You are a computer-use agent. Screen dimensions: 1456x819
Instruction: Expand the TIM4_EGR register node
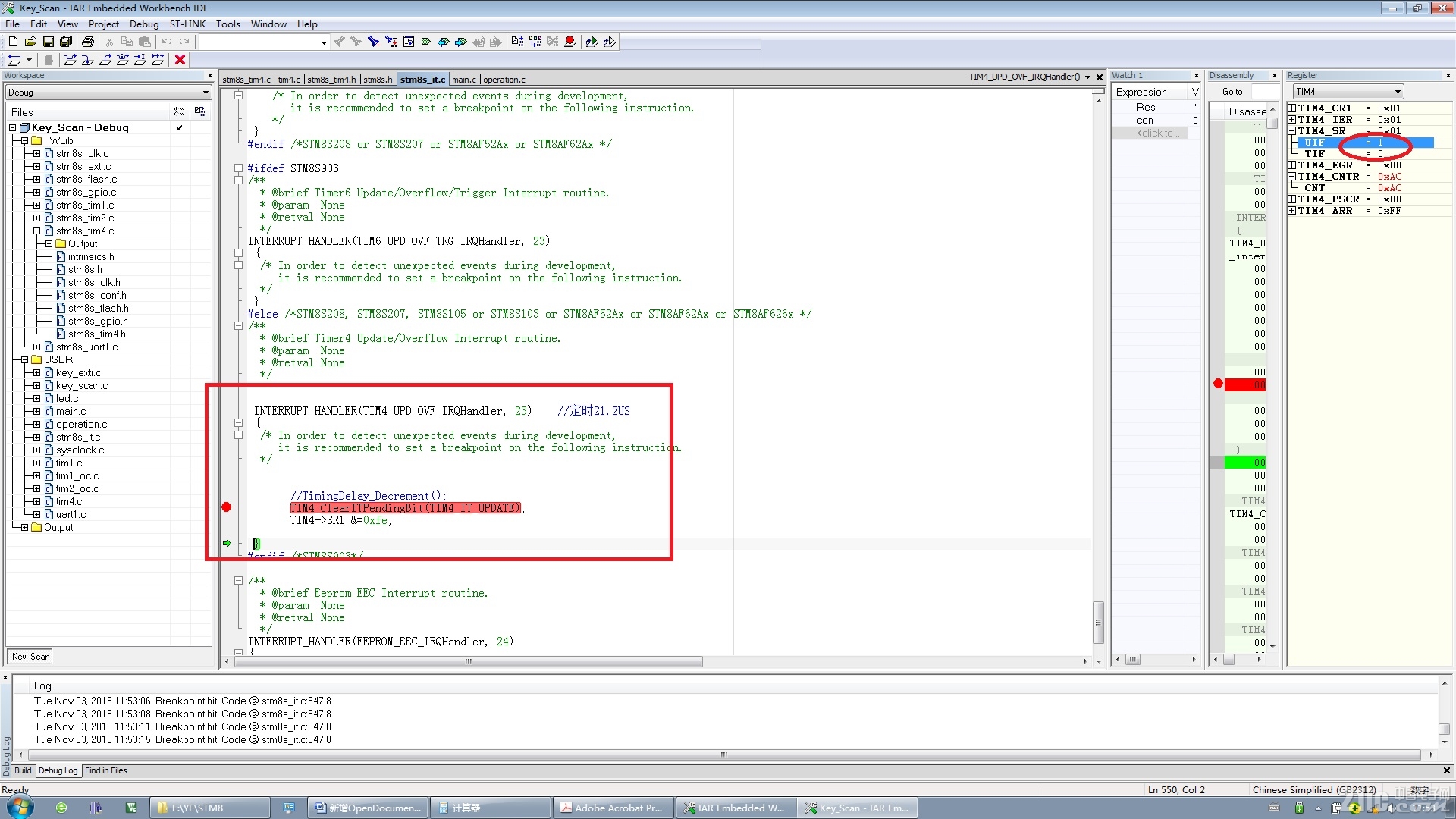(x=1291, y=165)
